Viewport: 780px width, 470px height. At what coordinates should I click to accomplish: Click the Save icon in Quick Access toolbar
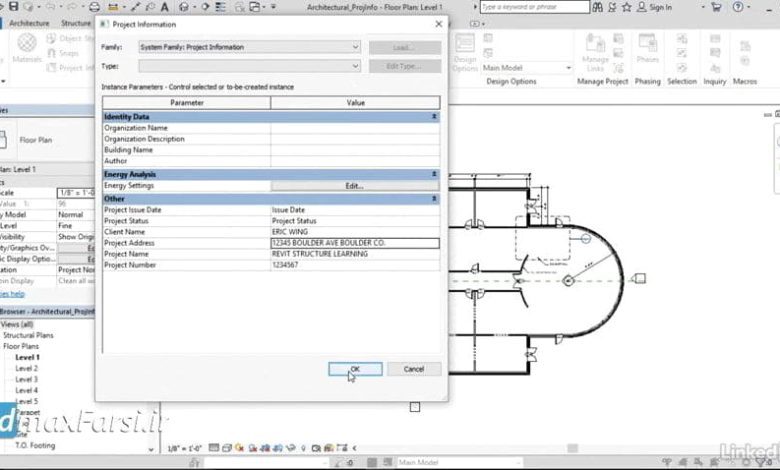click(x=13, y=7)
